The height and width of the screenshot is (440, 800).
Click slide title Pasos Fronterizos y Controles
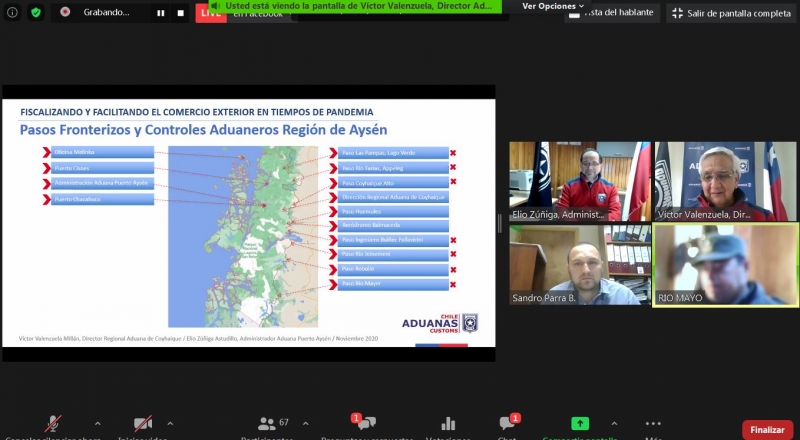point(203,130)
